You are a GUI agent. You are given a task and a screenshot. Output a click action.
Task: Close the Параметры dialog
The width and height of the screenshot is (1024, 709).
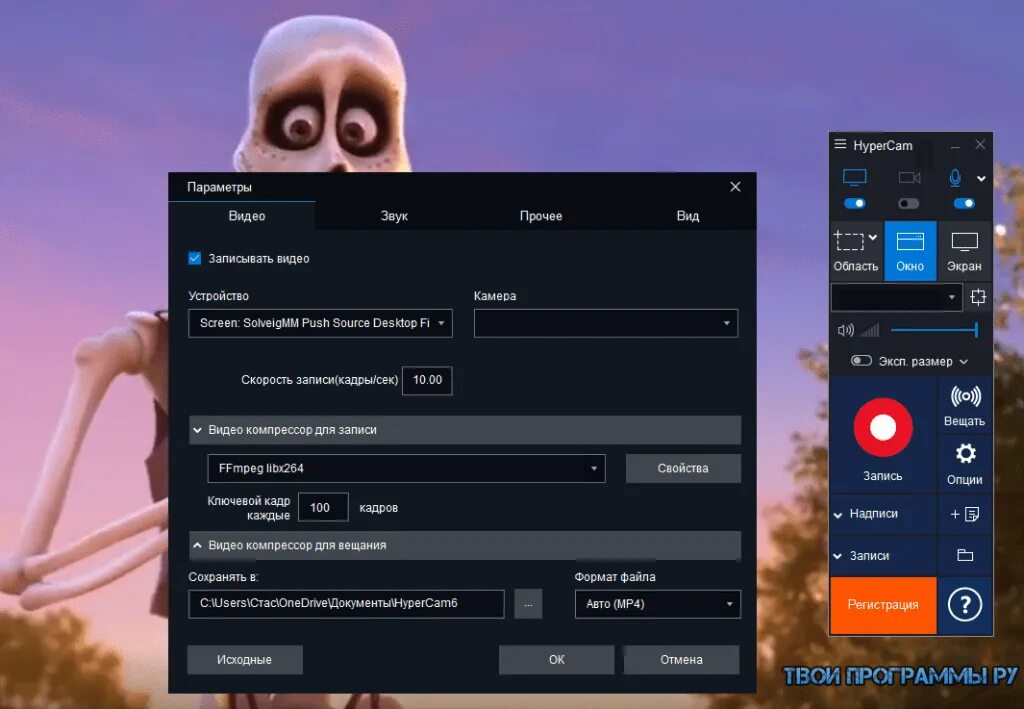click(735, 187)
